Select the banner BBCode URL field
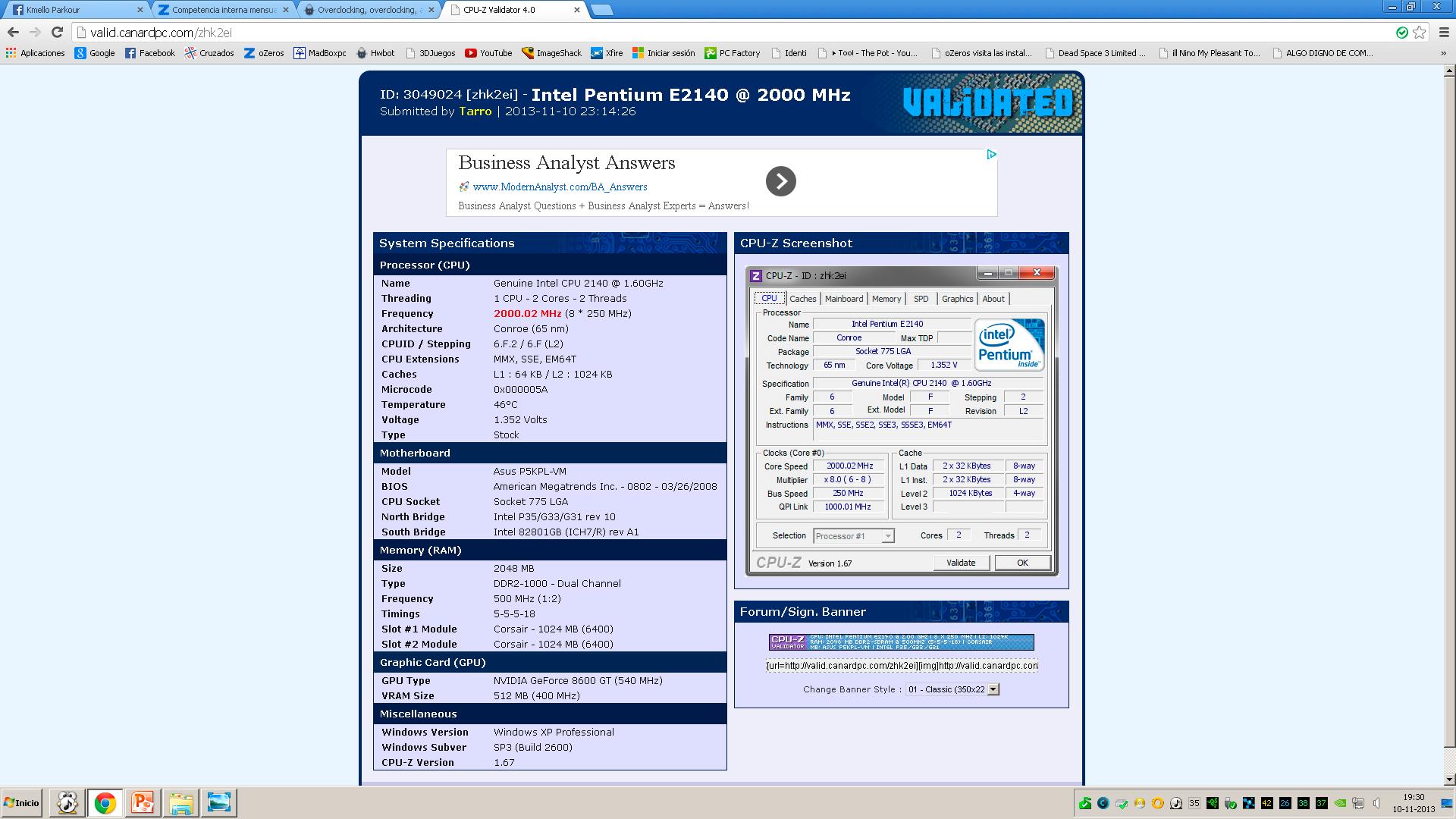Image resolution: width=1456 pixels, height=819 pixels. pos(902,666)
